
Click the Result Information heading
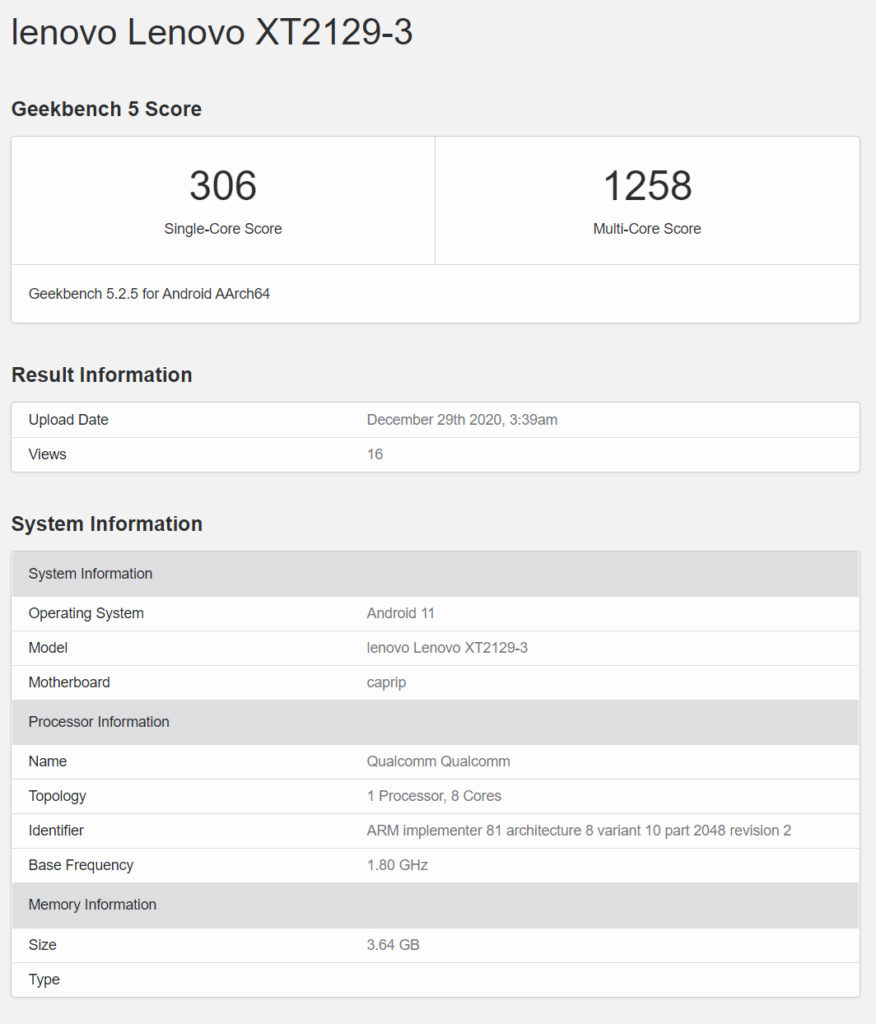pyautogui.click(x=101, y=375)
